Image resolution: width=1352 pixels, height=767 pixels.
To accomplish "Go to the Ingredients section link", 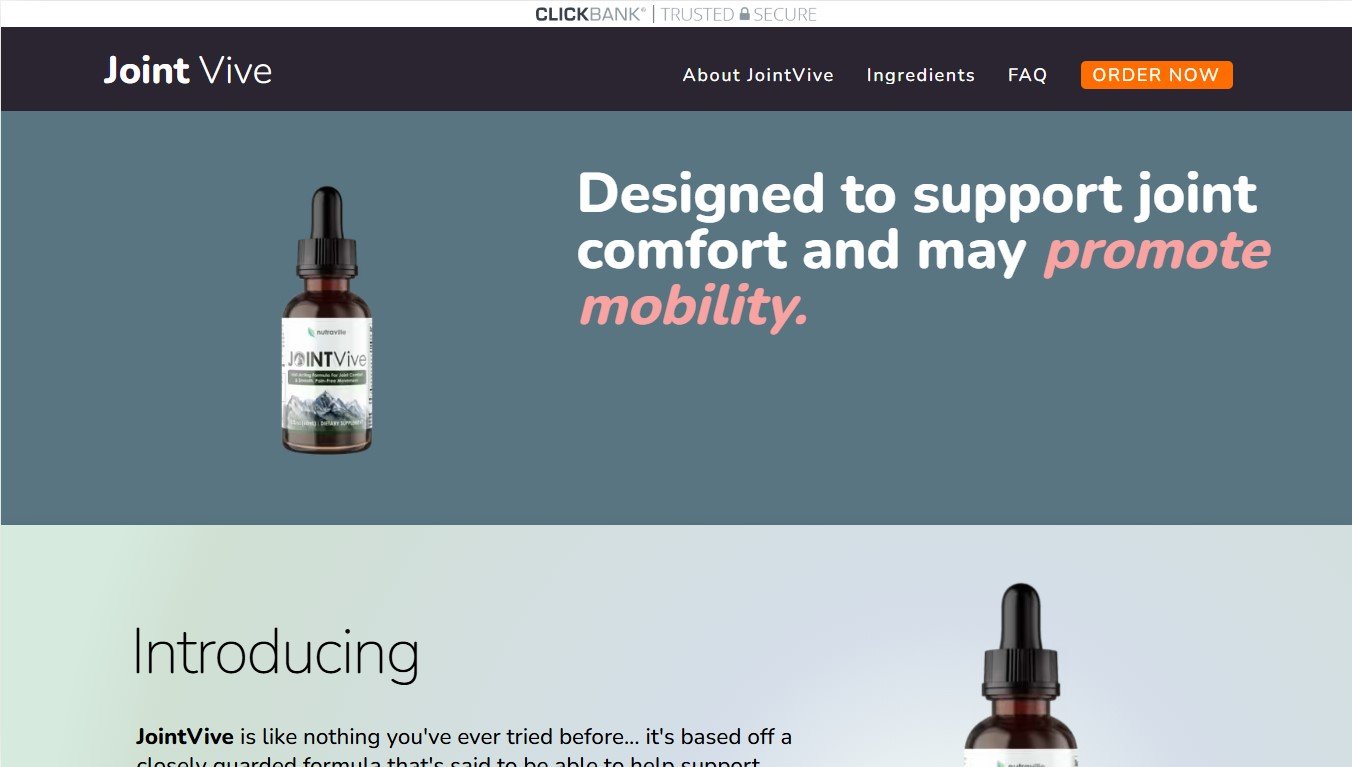I will point(920,75).
